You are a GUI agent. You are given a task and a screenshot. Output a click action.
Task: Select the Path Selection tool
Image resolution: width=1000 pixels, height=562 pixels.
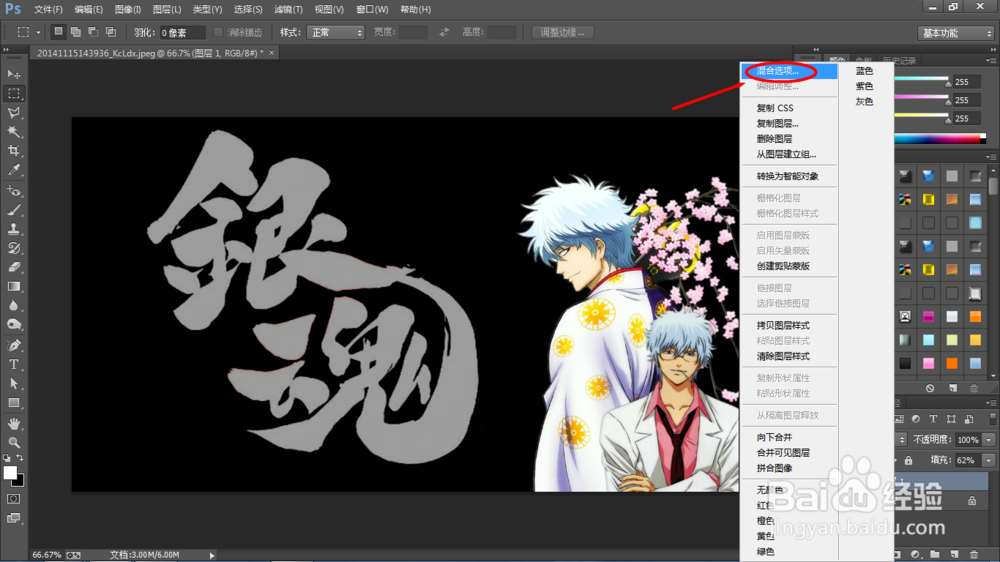13,383
